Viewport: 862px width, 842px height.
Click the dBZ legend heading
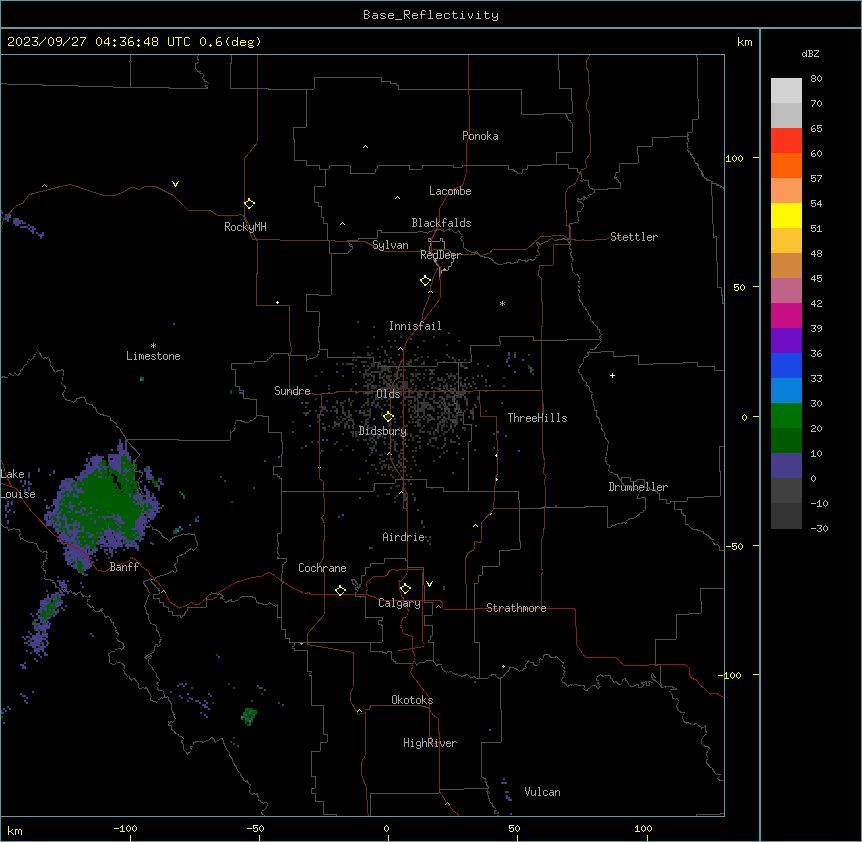click(810, 53)
